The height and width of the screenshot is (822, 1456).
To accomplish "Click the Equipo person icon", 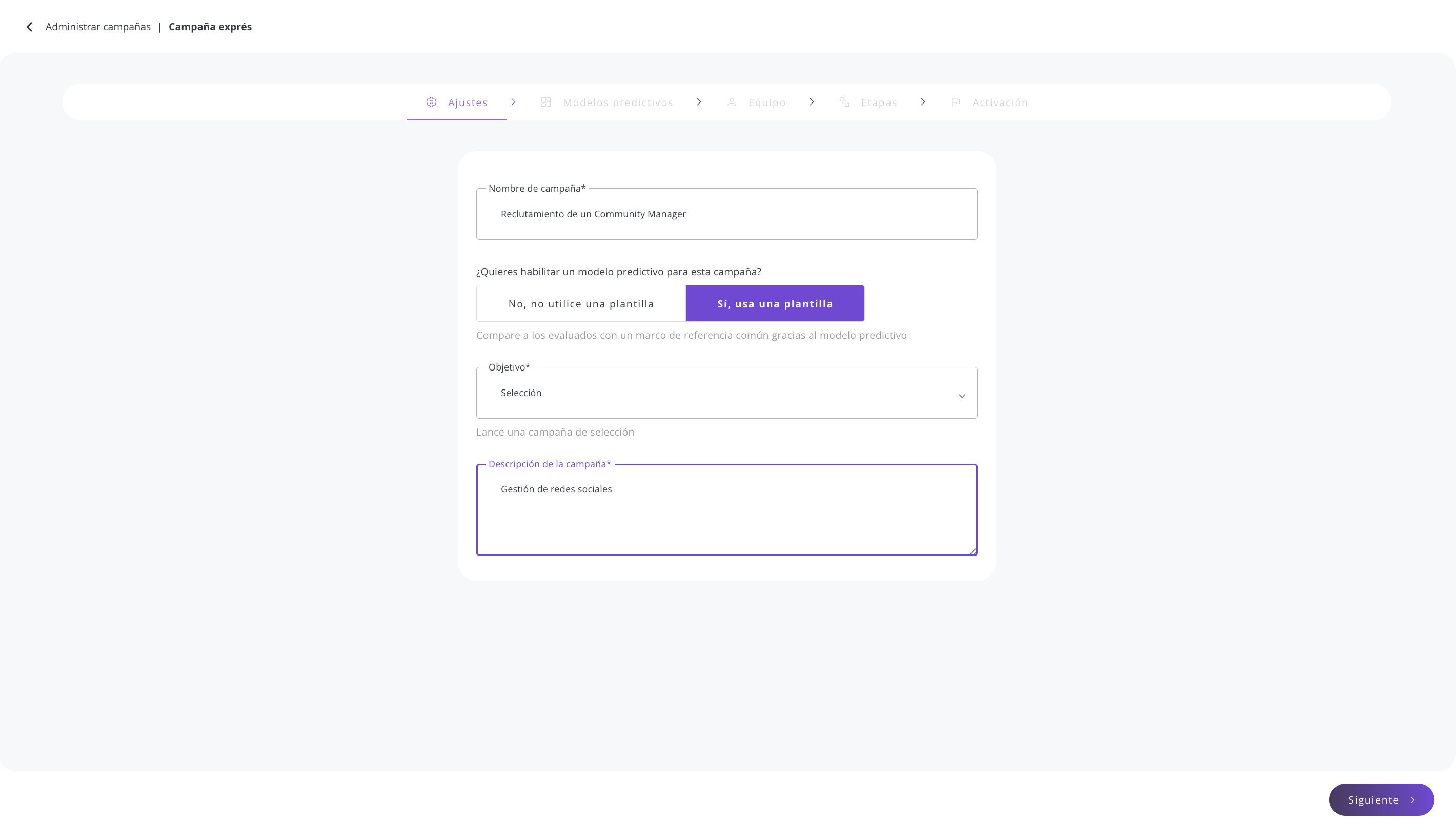I will tap(732, 102).
